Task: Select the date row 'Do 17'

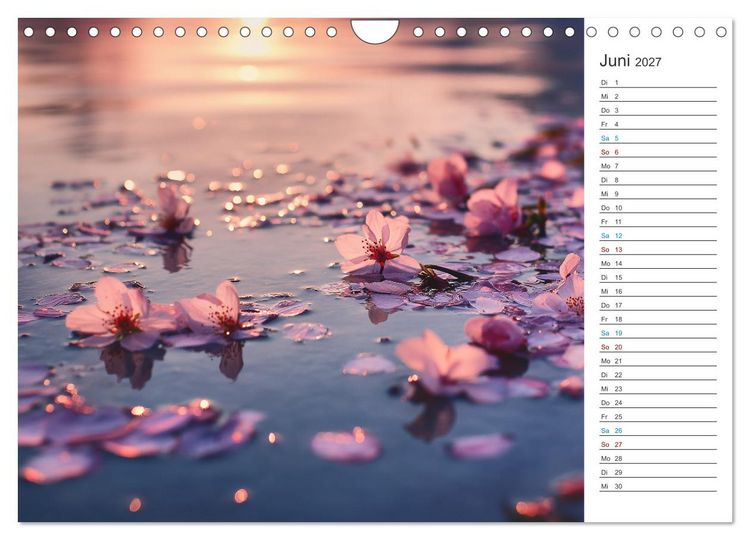Action: pyautogui.click(x=658, y=305)
